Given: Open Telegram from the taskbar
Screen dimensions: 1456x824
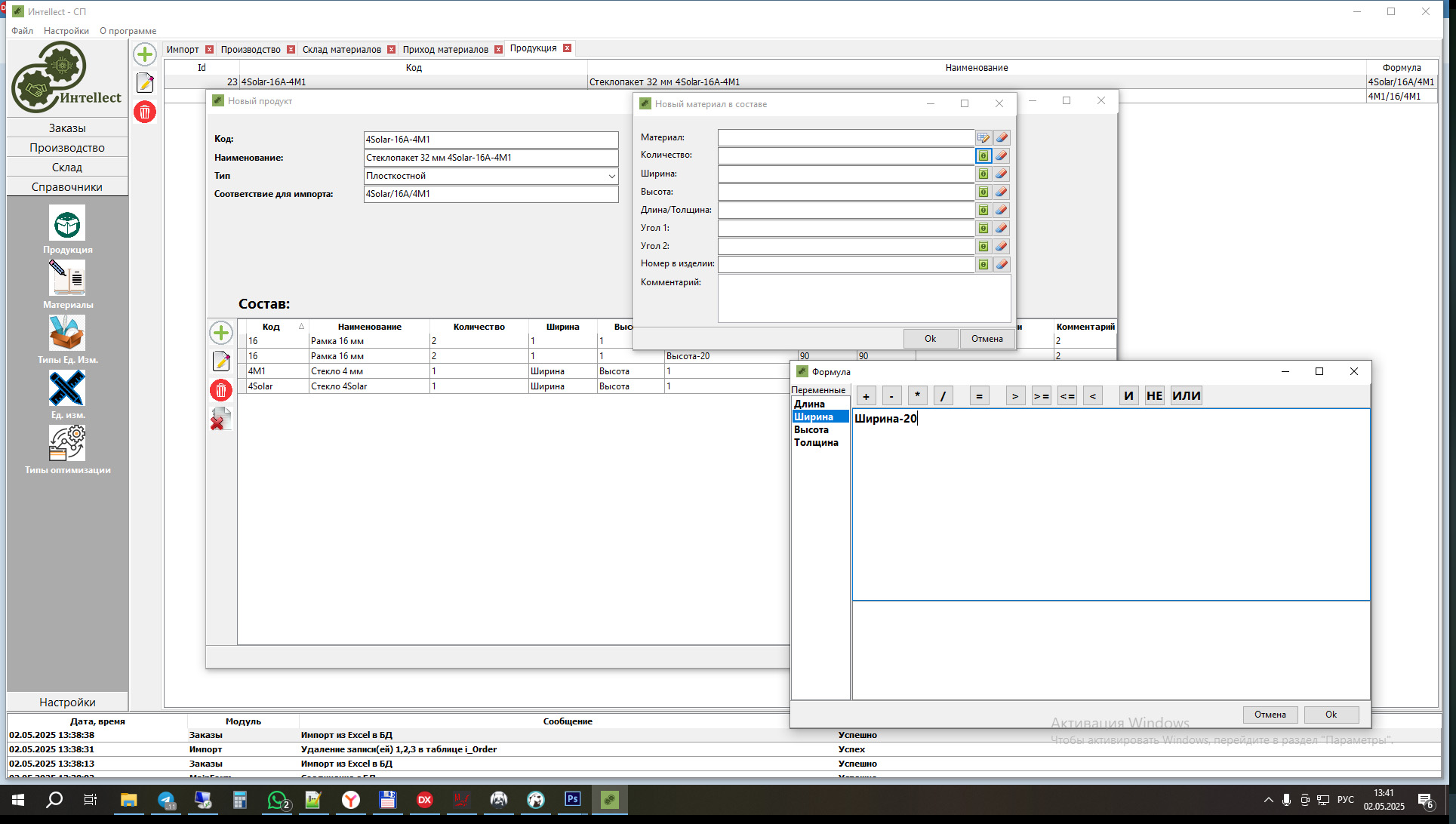Looking at the screenshot, I should pyautogui.click(x=166, y=800).
